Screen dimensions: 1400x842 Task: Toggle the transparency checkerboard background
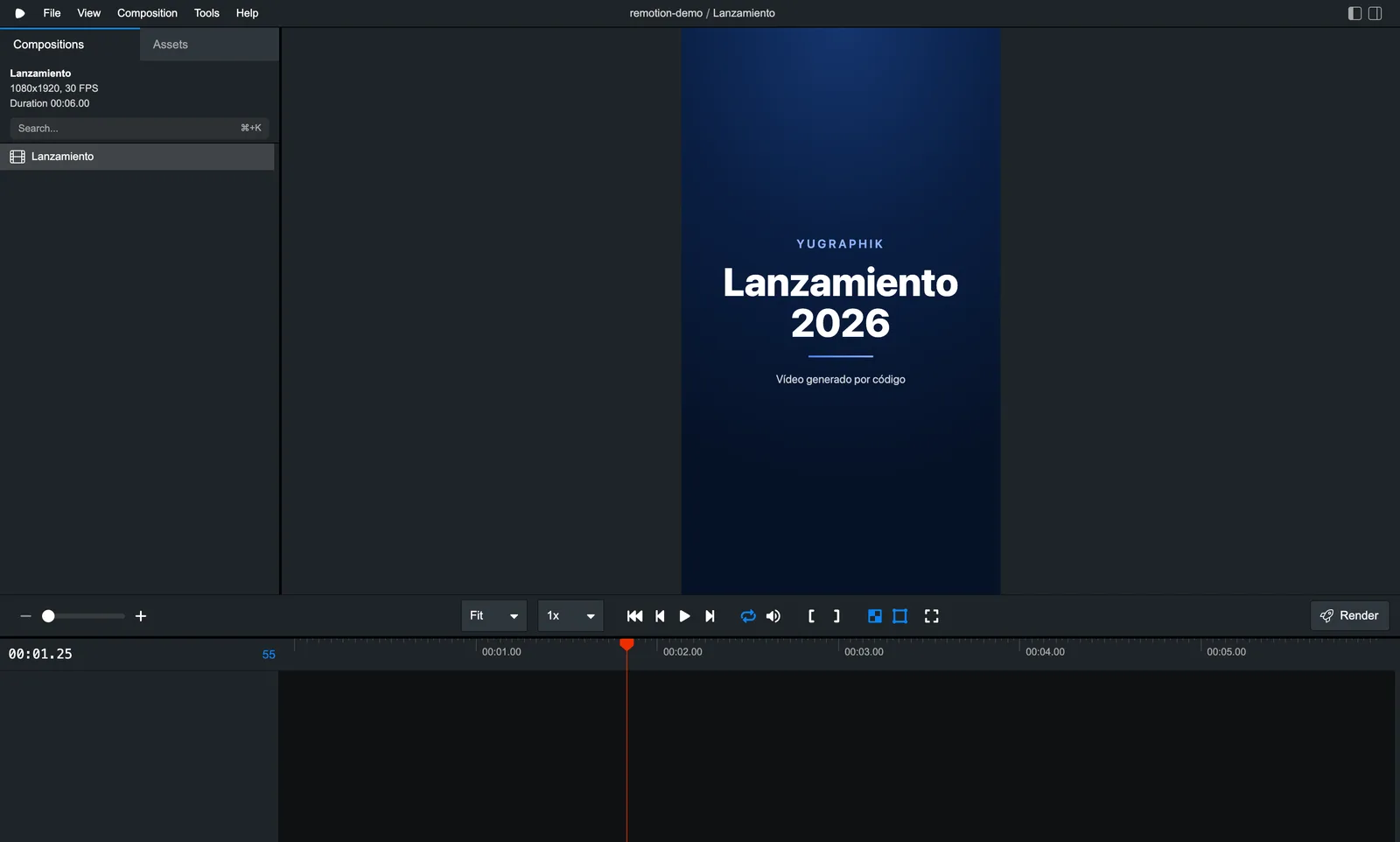click(x=874, y=616)
